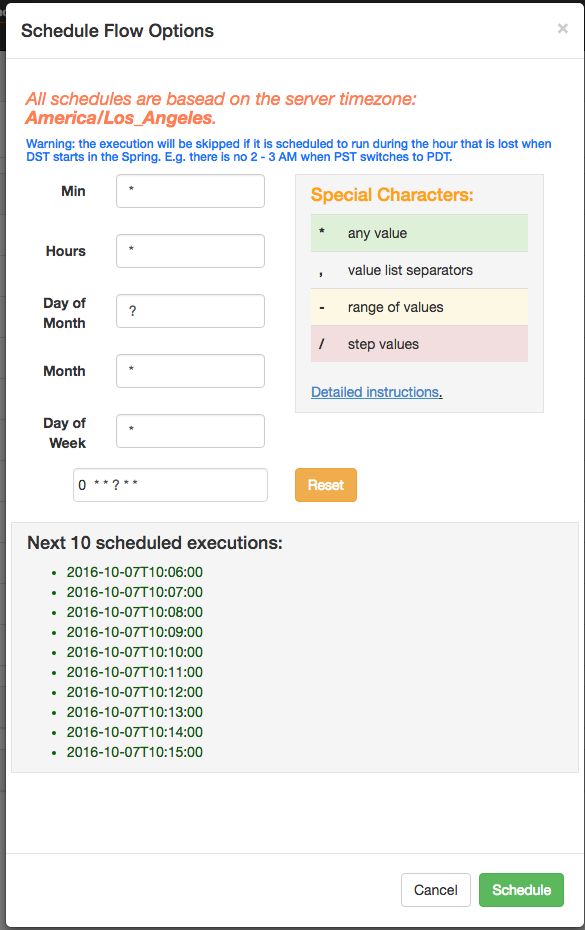Click execution 2016-10-07T10:11:00
Screen dimensions: 585x930
[x=135, y=672]
